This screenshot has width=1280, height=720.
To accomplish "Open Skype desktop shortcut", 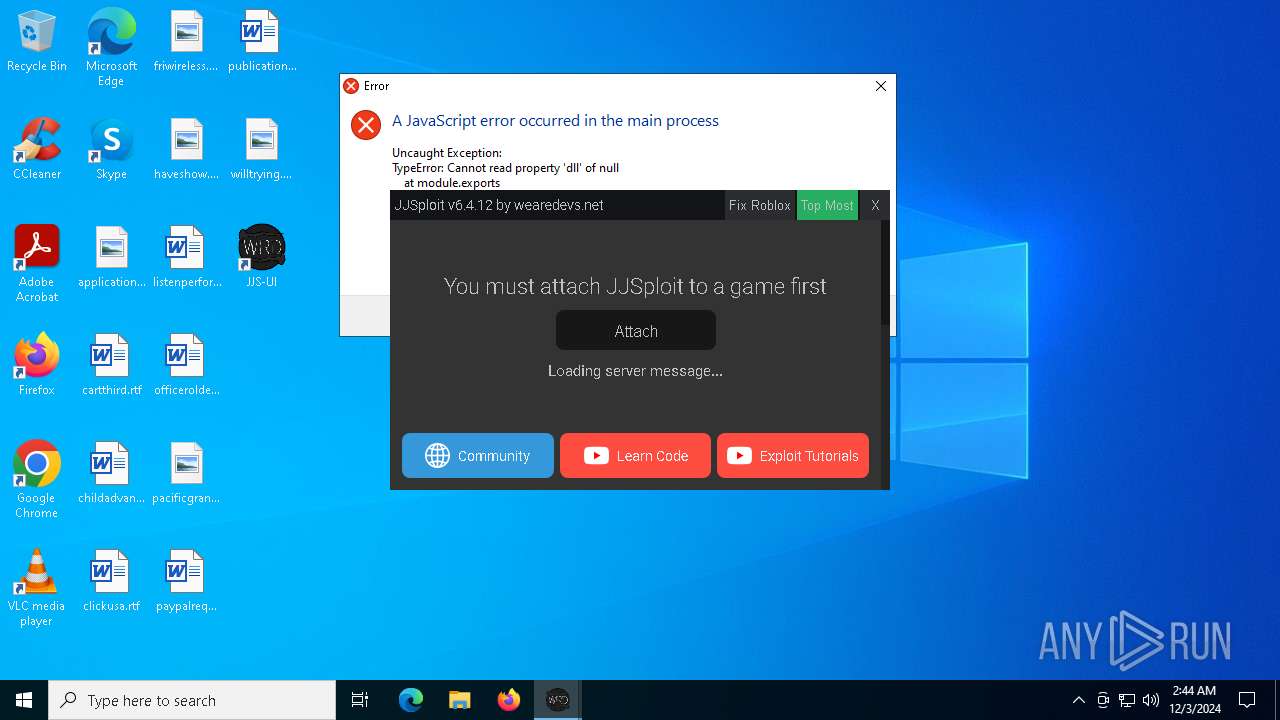I will pos(111,150).
